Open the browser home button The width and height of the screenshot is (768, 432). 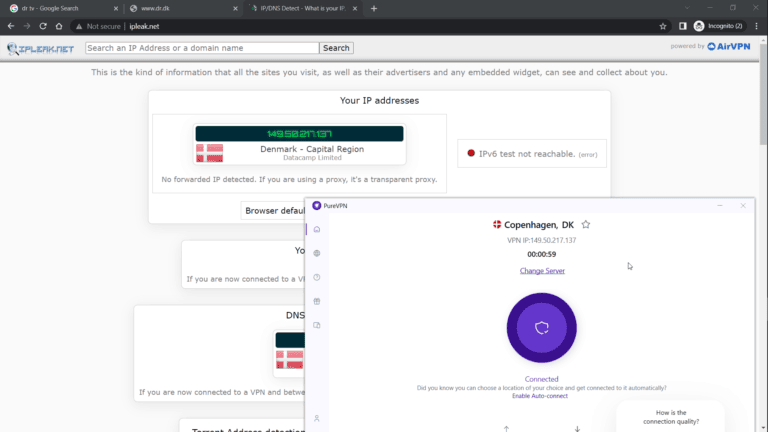pos(59,26)
